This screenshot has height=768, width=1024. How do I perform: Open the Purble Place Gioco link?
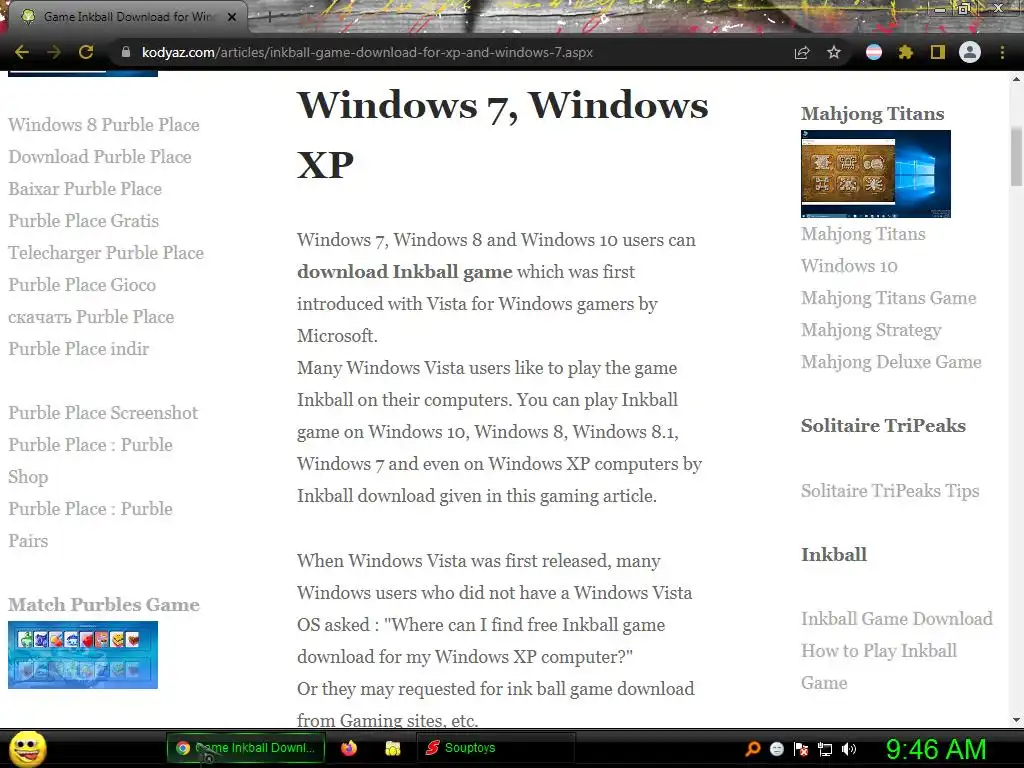[82, 285]
